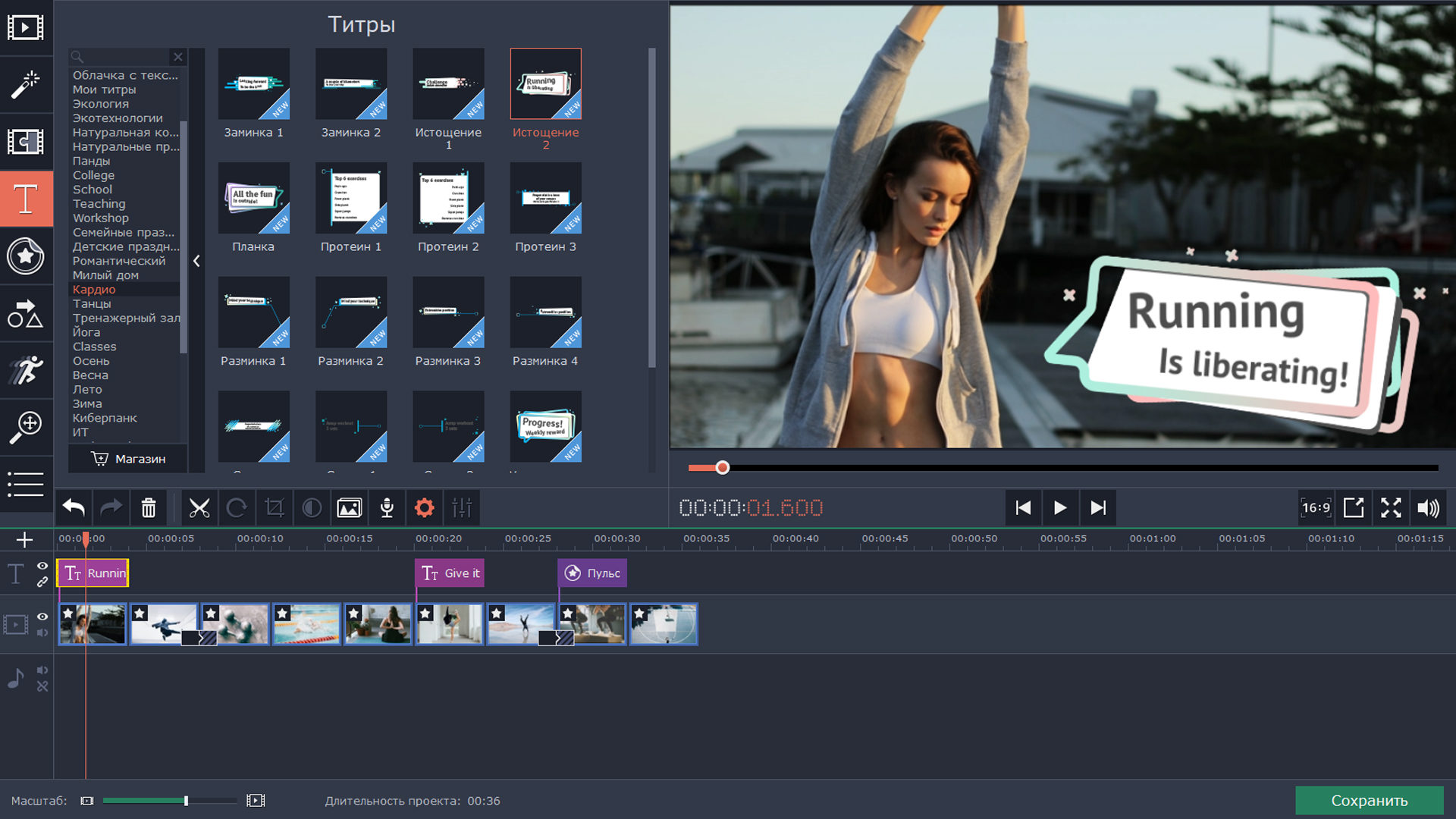The height and width of the screenshot is (819, 1456).
Task: Open the Filters magic wand tab
Action: coord(26,85)
